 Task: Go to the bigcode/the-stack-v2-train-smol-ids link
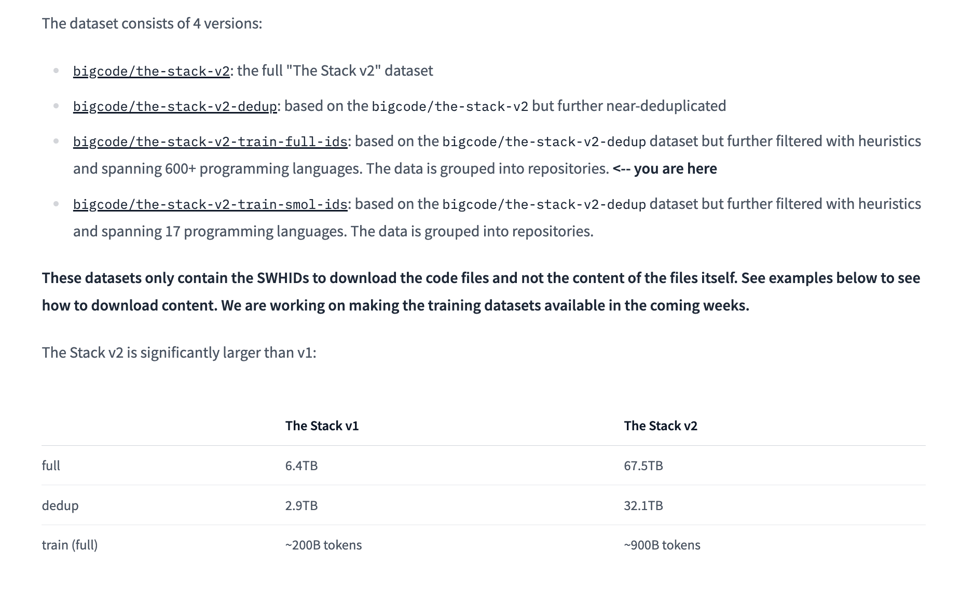210,204
